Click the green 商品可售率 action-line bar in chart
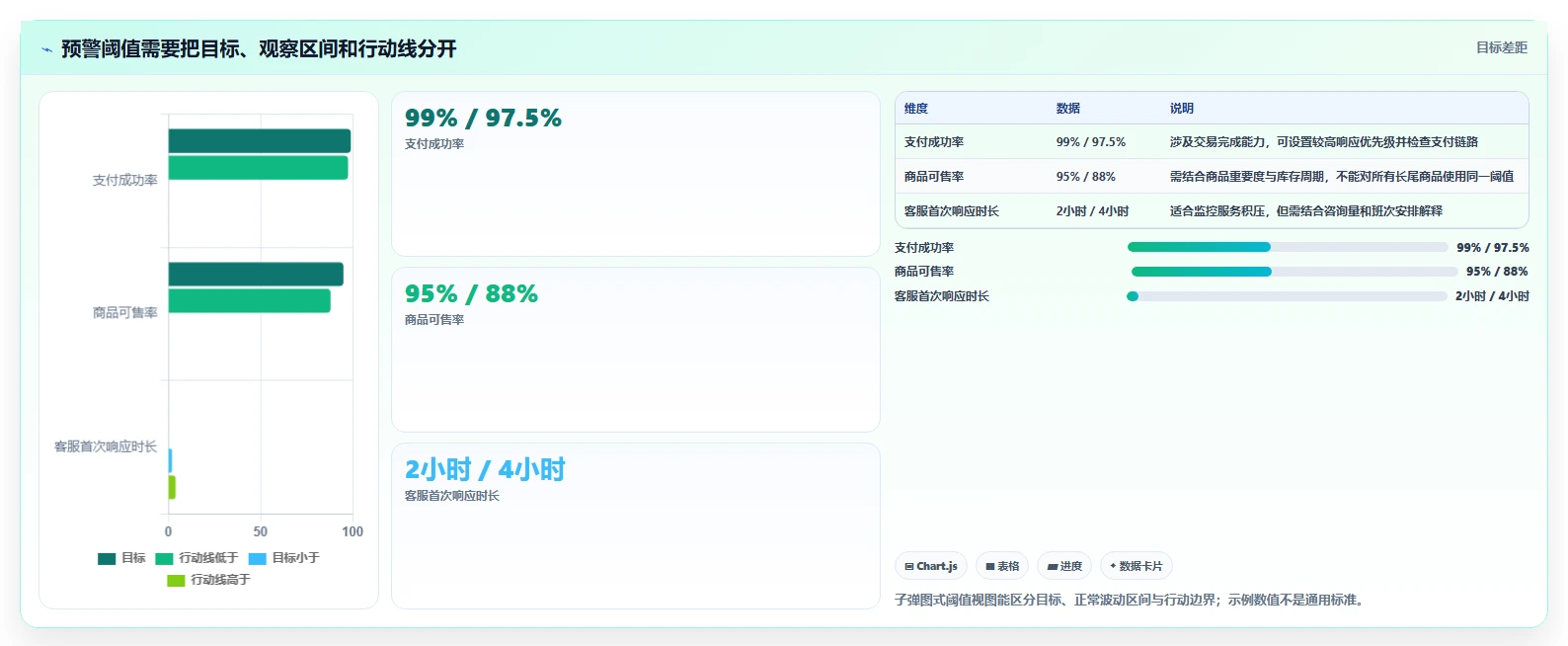Image resolution: width=1568 pixels, height=646 pixels. [x=250, y=301]
